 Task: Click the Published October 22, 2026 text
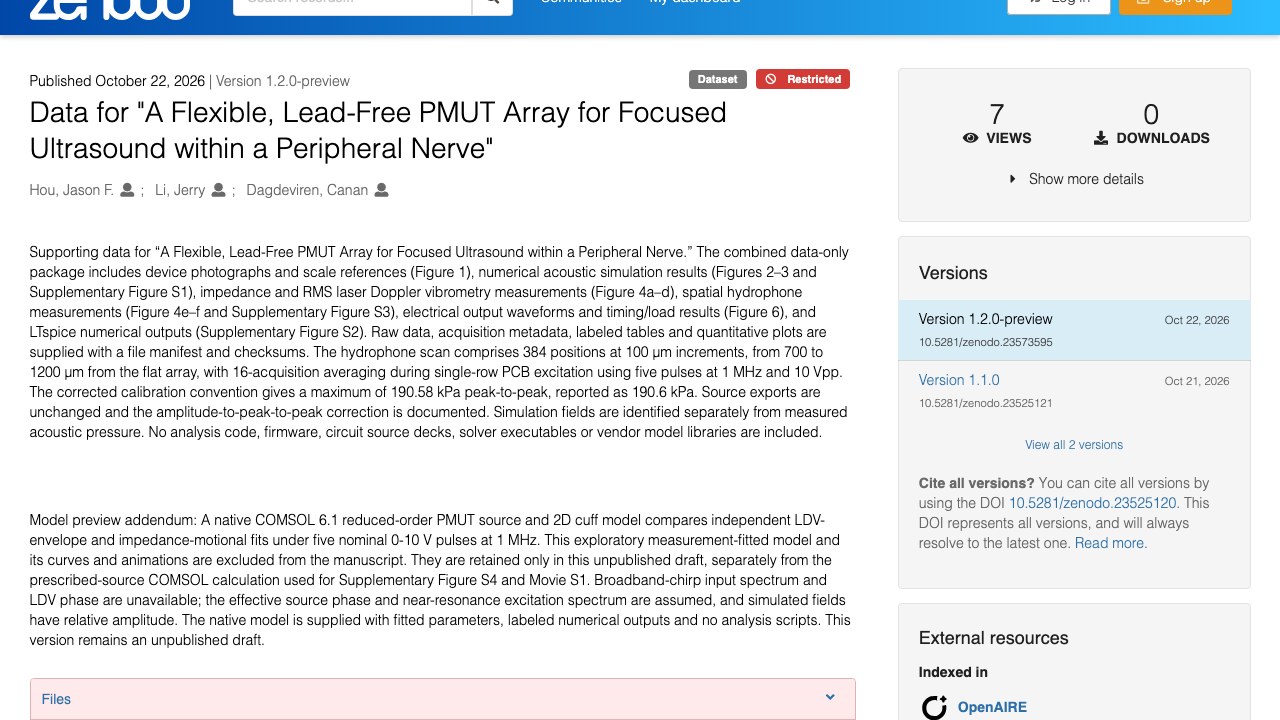[117, 81]
